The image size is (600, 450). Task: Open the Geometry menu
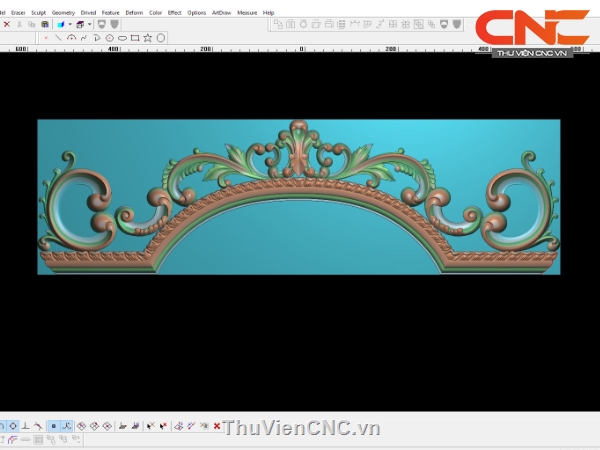tap(63, 13)
